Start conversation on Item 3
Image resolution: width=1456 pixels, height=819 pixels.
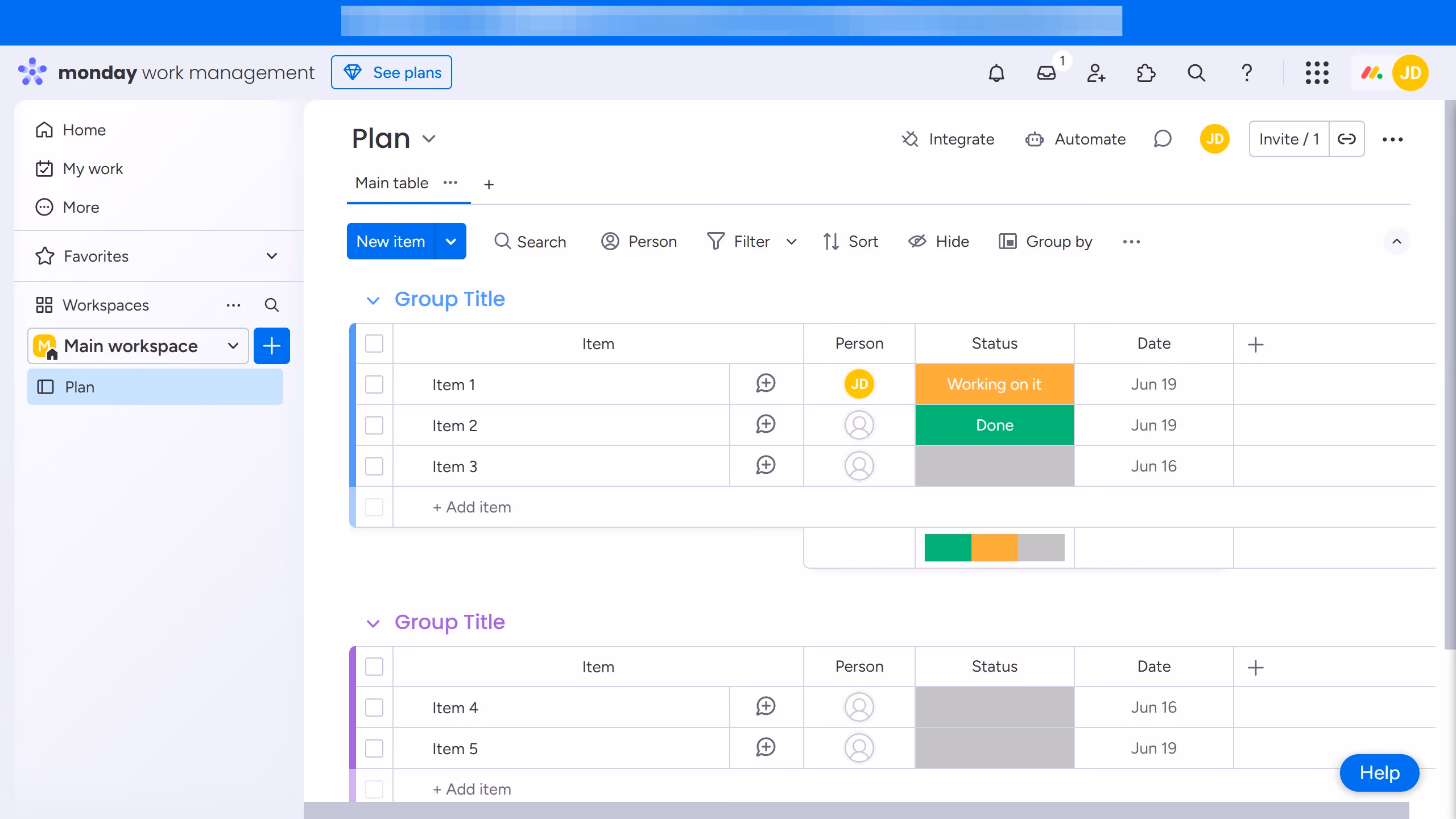point(766,466)
